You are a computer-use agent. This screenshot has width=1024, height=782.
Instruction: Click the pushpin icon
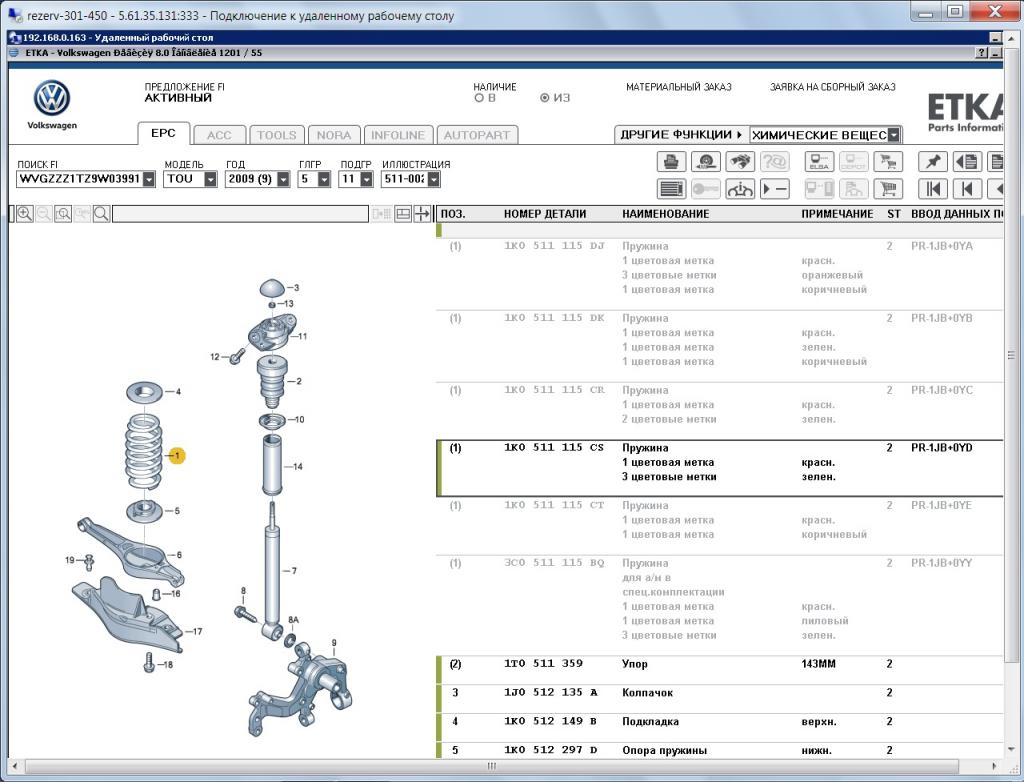tap(933, 161)
